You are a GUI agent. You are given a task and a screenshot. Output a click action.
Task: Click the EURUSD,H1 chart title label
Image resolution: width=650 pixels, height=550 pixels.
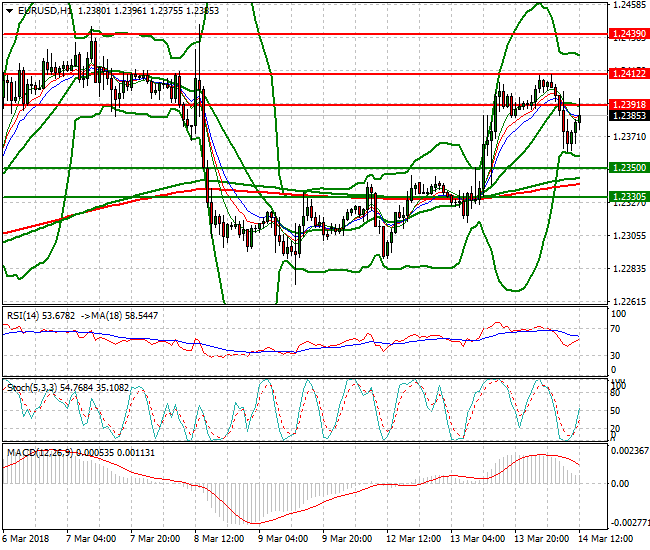click(x=43, y=10)
